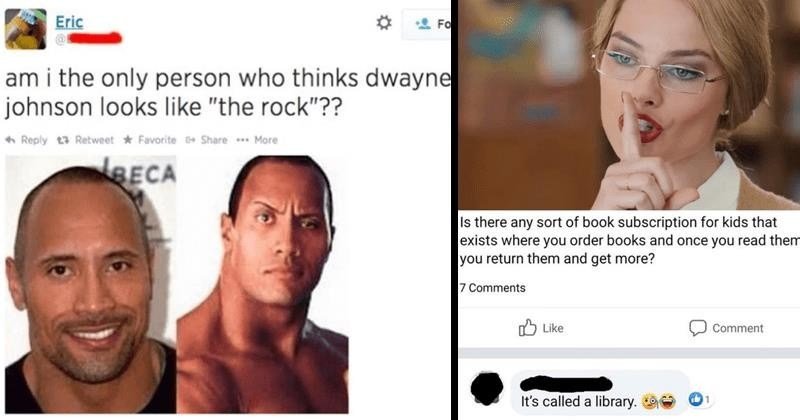The height and width of the screenshot is (420, 800).
Task: Open the gear settings icon on tweet
Action: (x=384, y=23)
